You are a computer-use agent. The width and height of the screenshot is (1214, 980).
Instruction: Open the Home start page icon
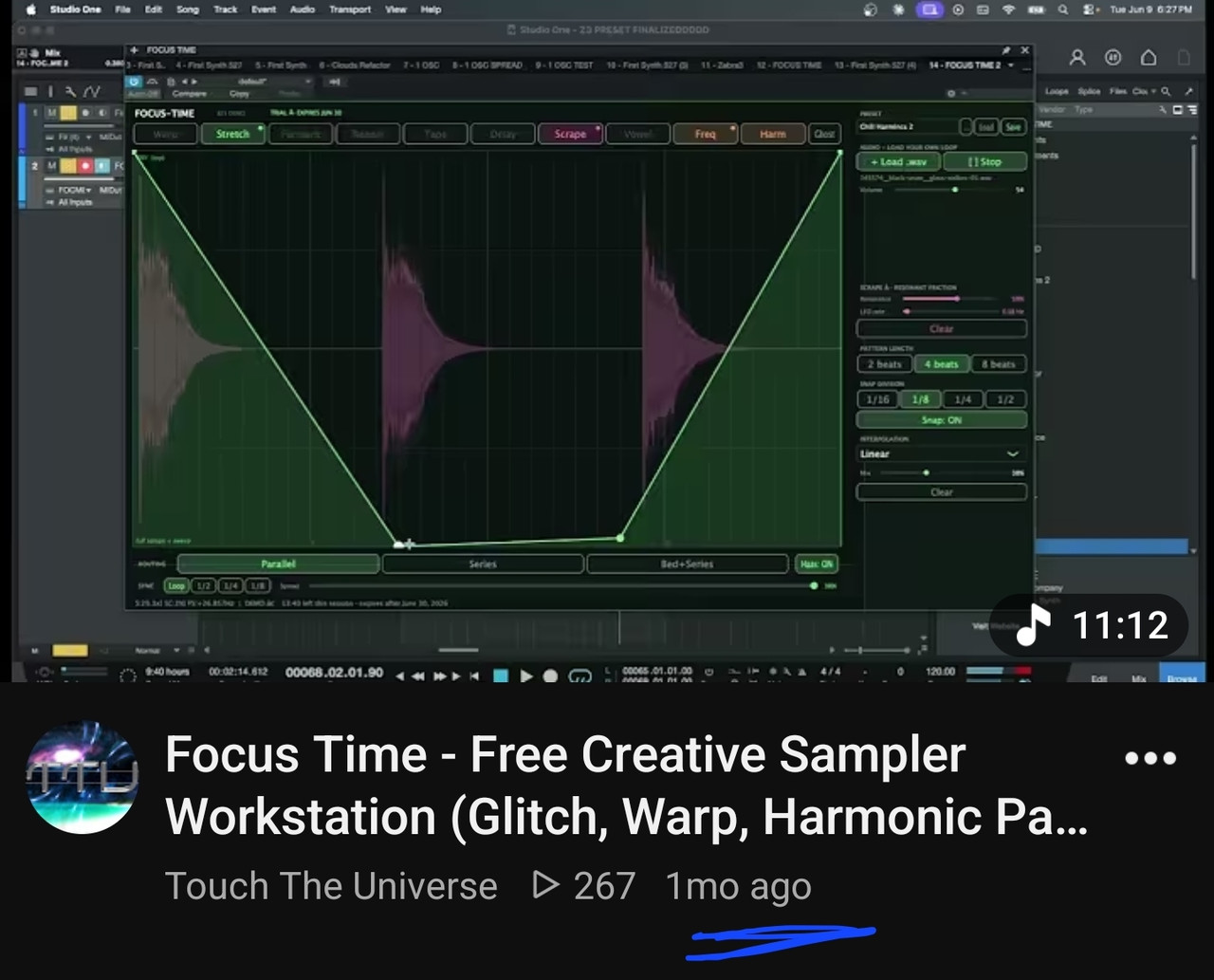[x=1149, y=58]
